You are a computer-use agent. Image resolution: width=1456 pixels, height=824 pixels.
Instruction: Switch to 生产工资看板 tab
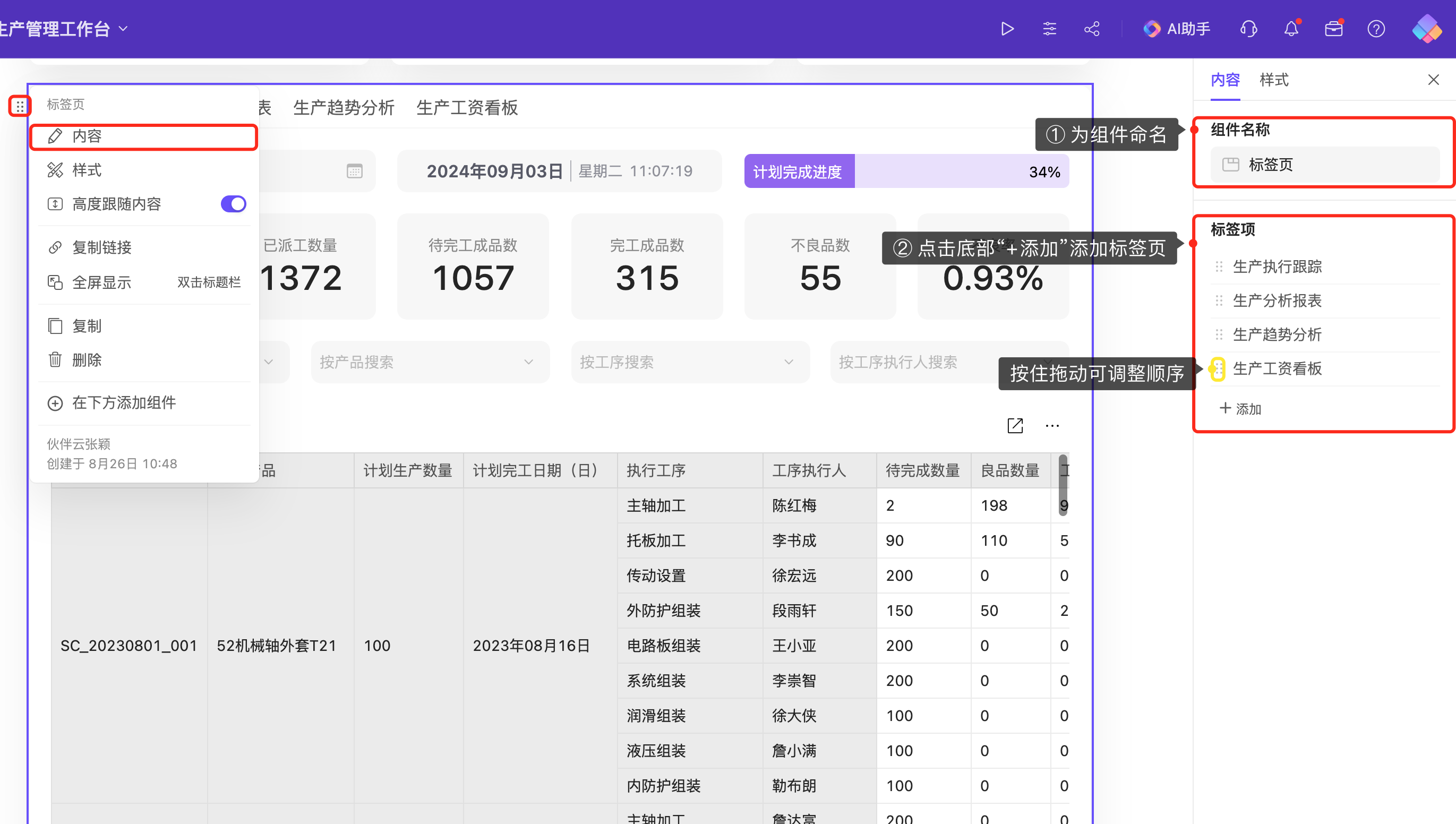tap(467, 108)
